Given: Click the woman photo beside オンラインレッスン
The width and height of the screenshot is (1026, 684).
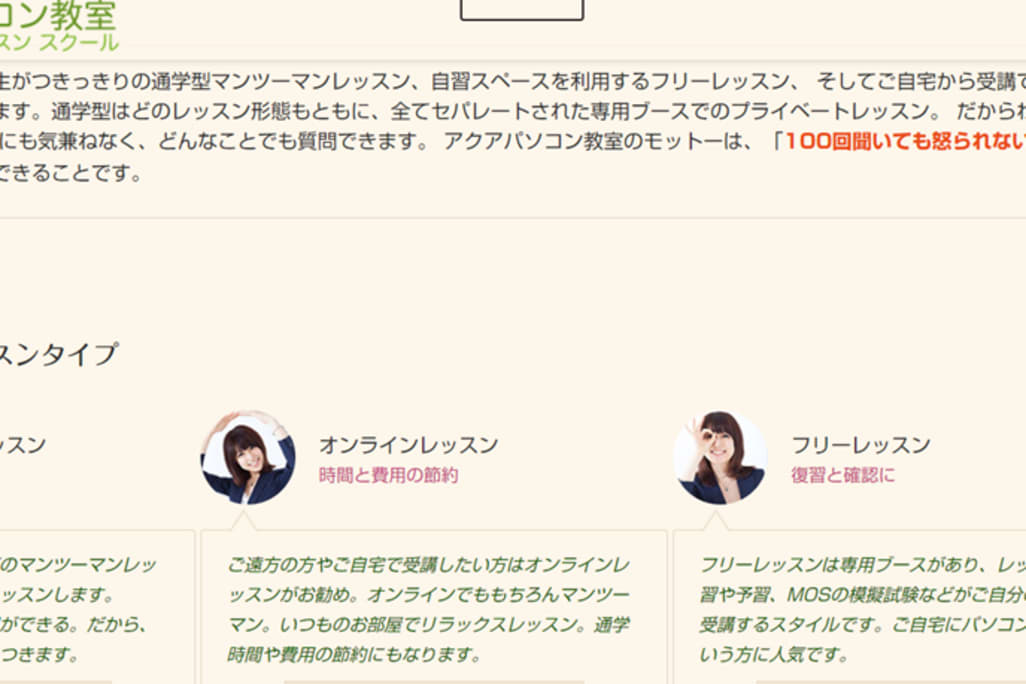Looking at the screenshot, I should pyautogui.click(x=247, y=458).
